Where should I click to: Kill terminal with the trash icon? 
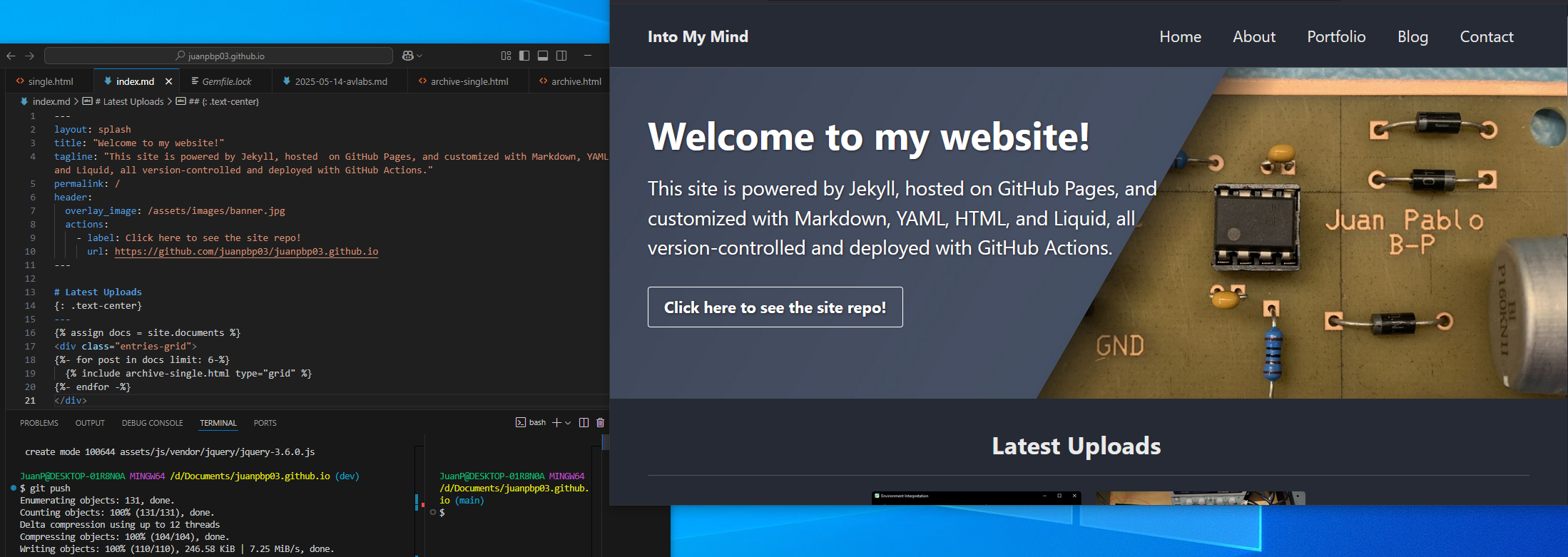point(601,422)
